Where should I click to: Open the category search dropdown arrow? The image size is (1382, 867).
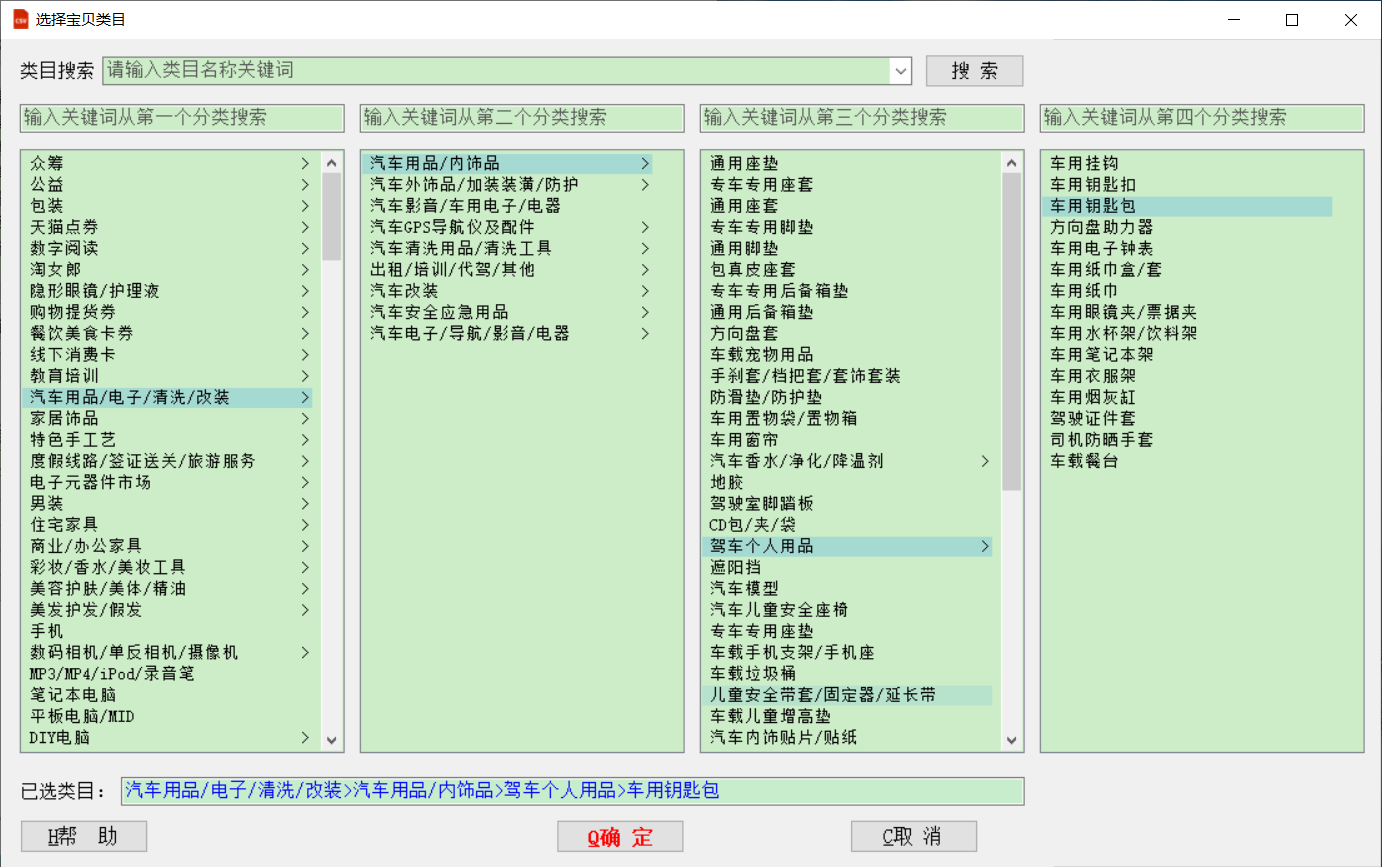click(x=901, y=71)
